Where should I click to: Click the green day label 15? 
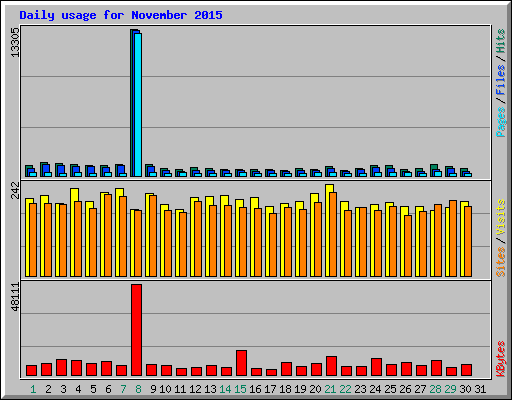pos(240,389)
